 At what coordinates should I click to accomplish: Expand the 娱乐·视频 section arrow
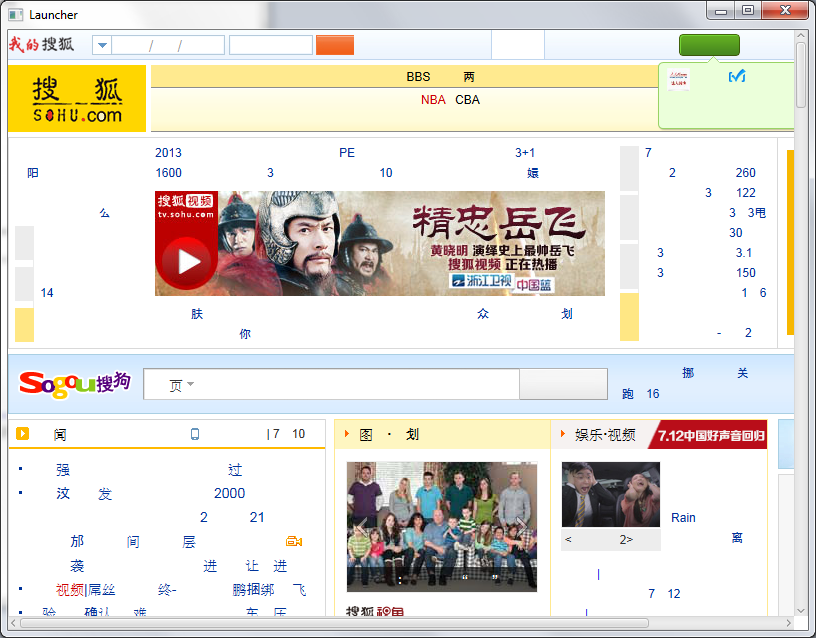564,434
